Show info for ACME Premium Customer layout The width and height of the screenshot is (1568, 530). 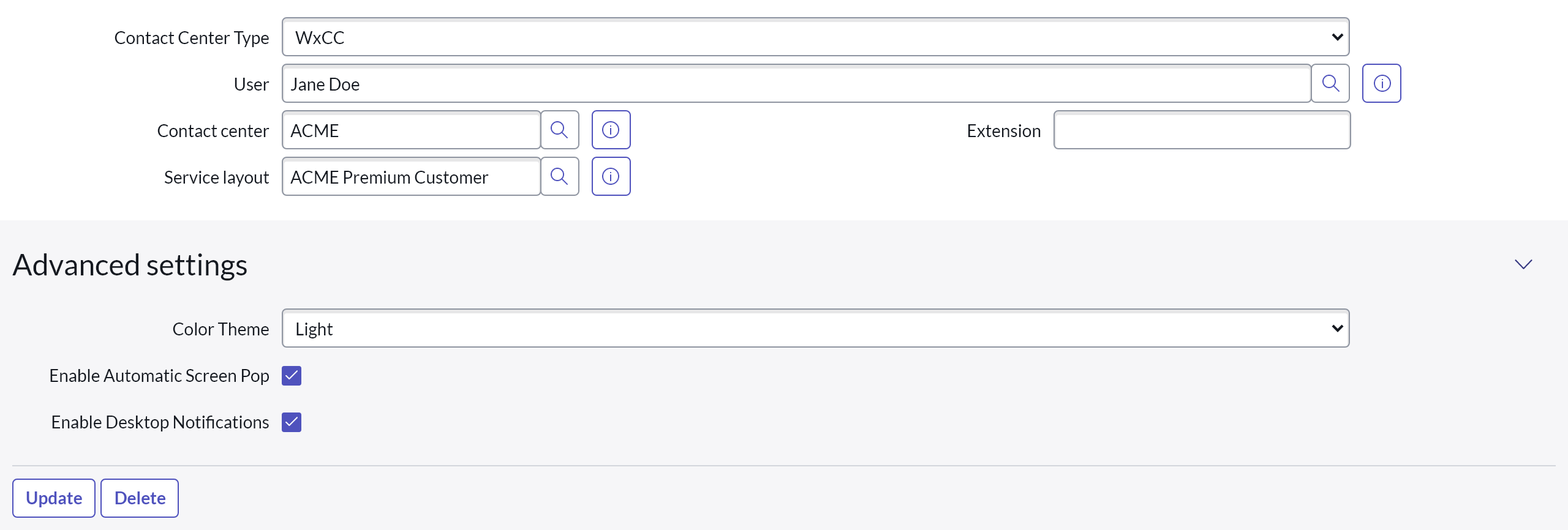tap(611, 176)
